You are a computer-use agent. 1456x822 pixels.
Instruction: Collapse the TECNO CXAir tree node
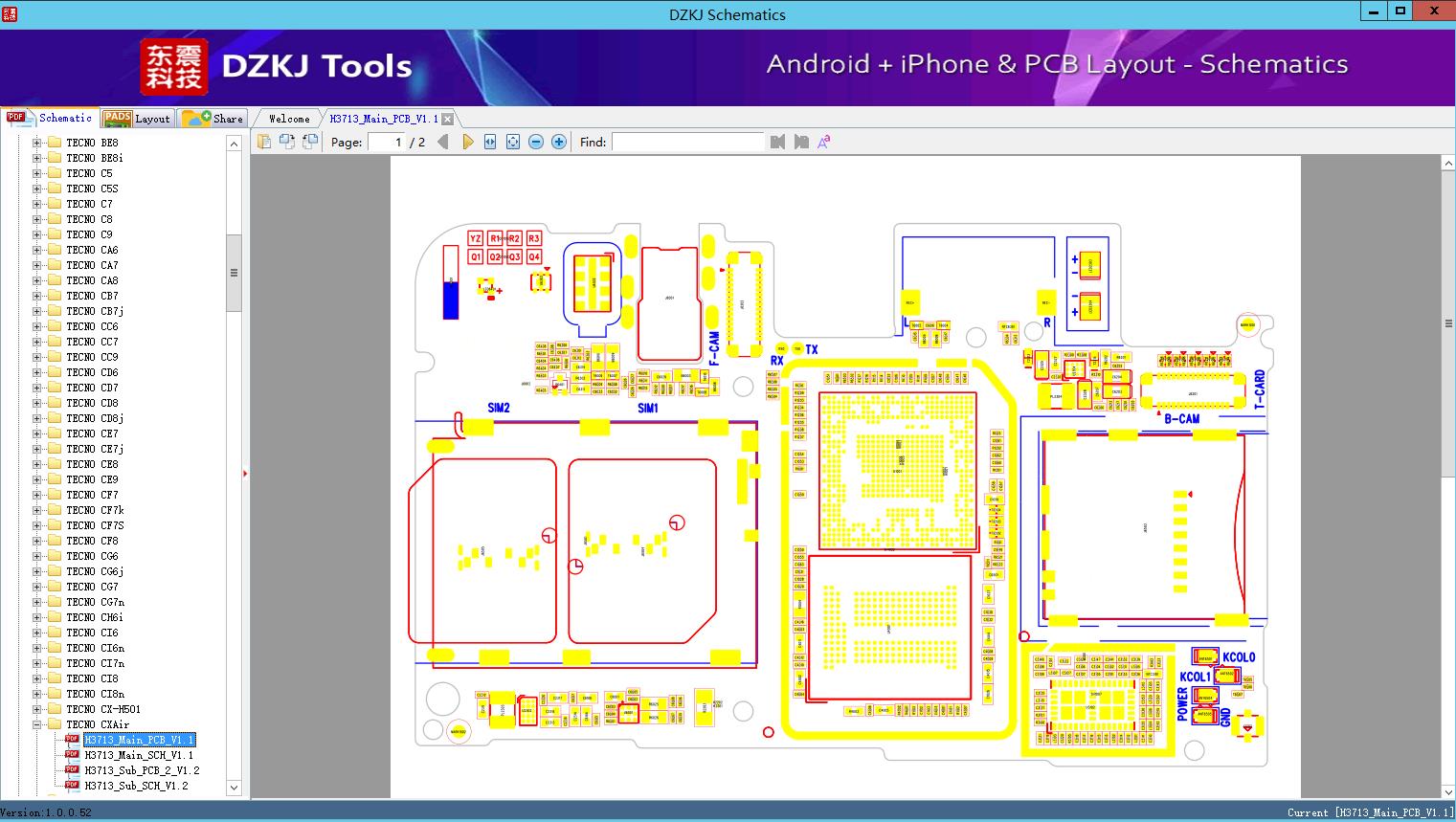coord(36,724)
